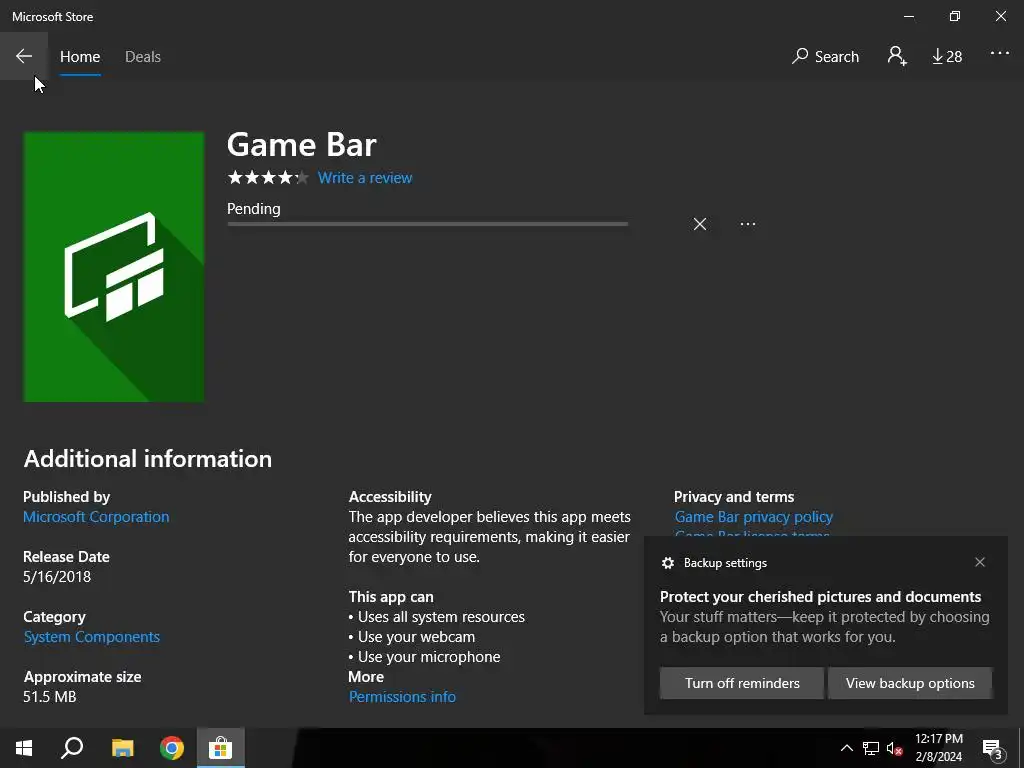Click the 5/16/2018 release date
This screenshot has width=1024, height=768.
(57, 577)
